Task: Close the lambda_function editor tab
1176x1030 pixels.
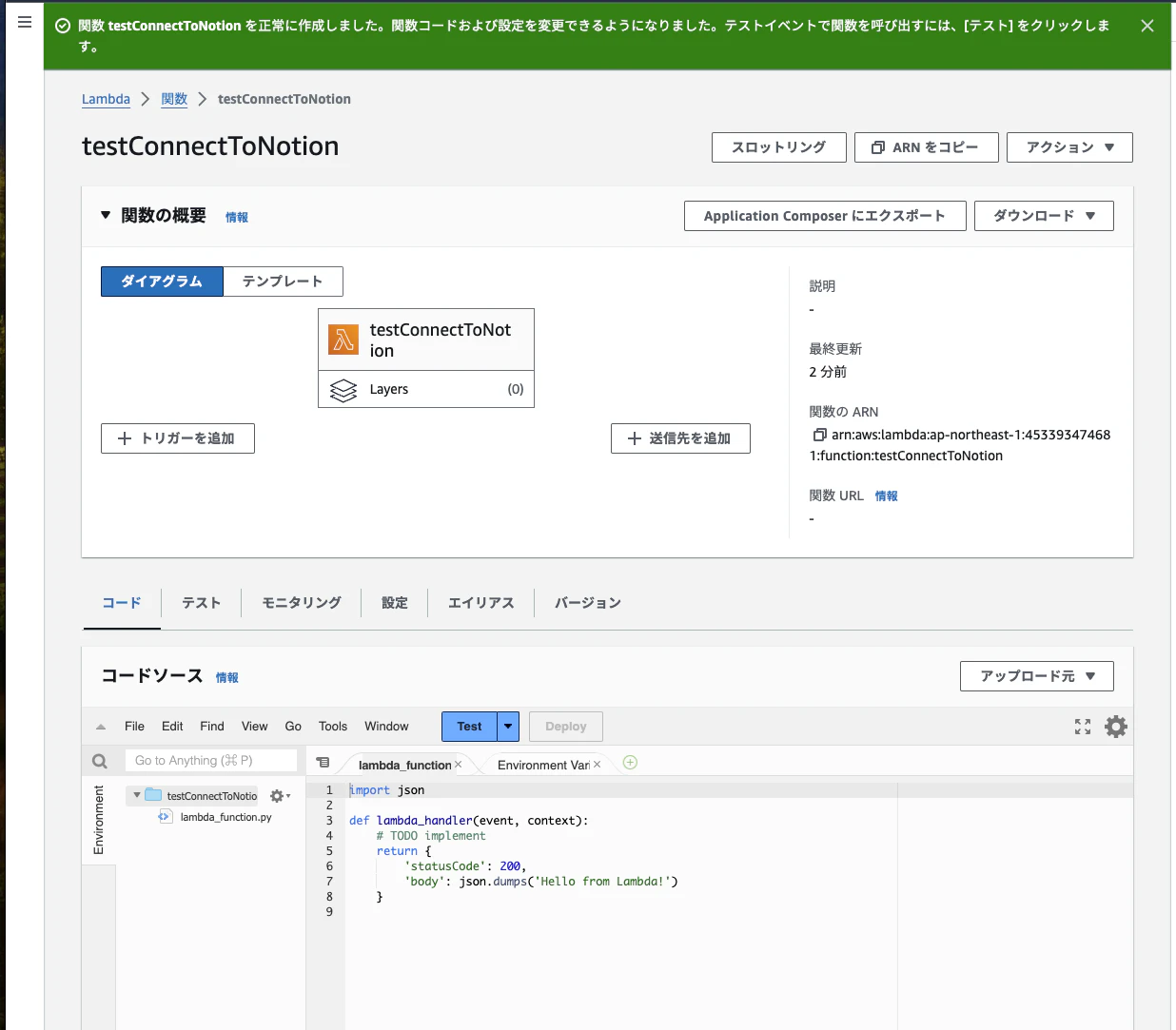Action: point(459,765)
